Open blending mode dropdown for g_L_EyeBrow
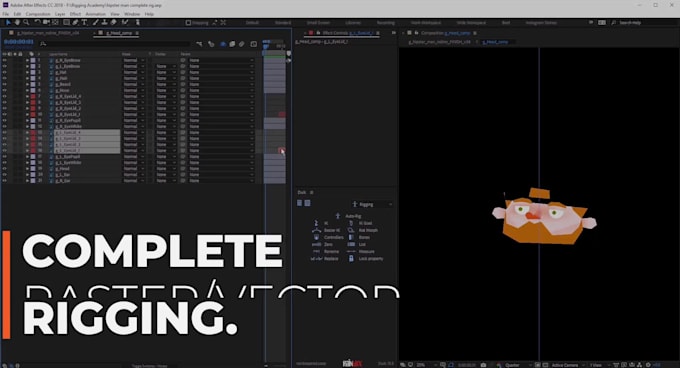 (134, 66)
